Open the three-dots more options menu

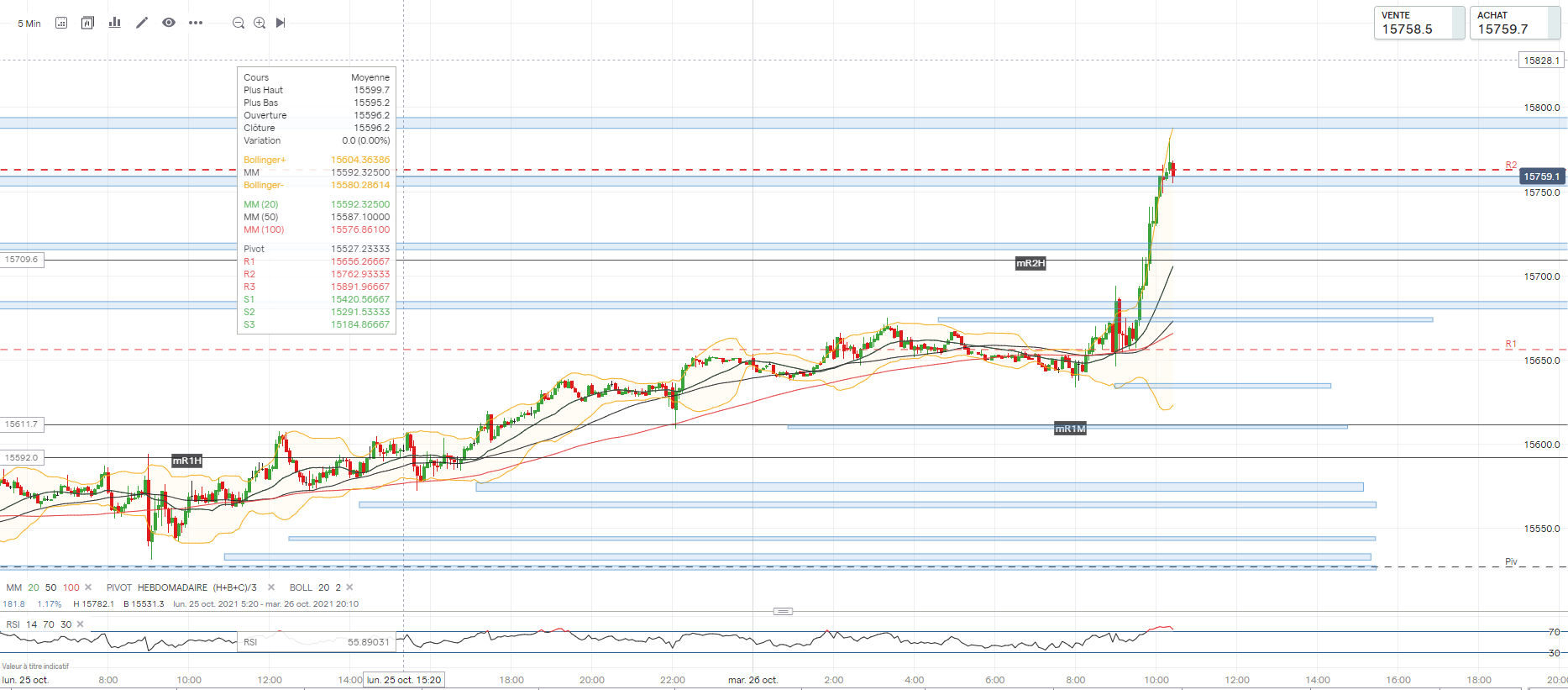(x=196, y=23)
